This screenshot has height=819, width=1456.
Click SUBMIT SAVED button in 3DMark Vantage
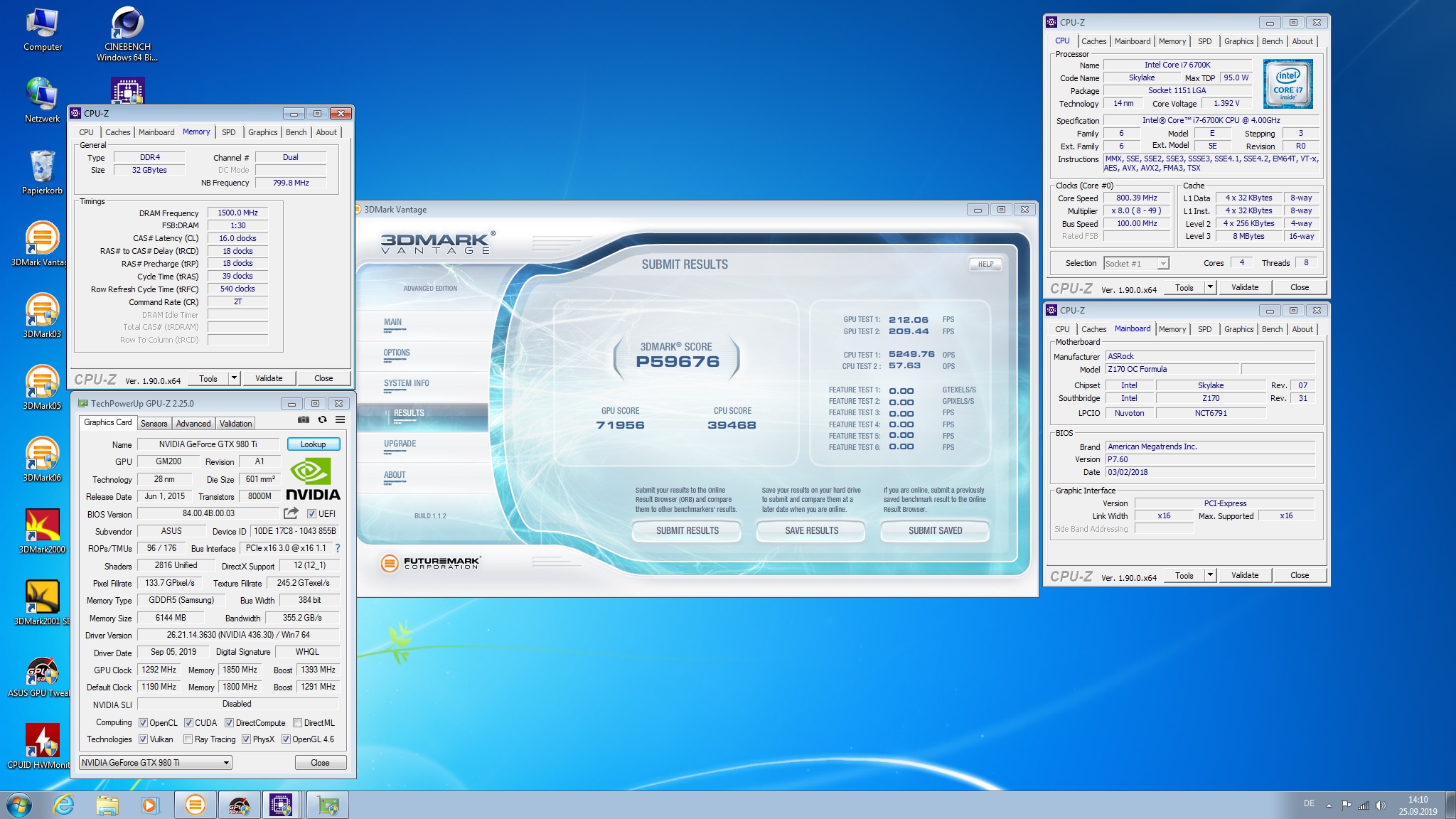(935, 531)
